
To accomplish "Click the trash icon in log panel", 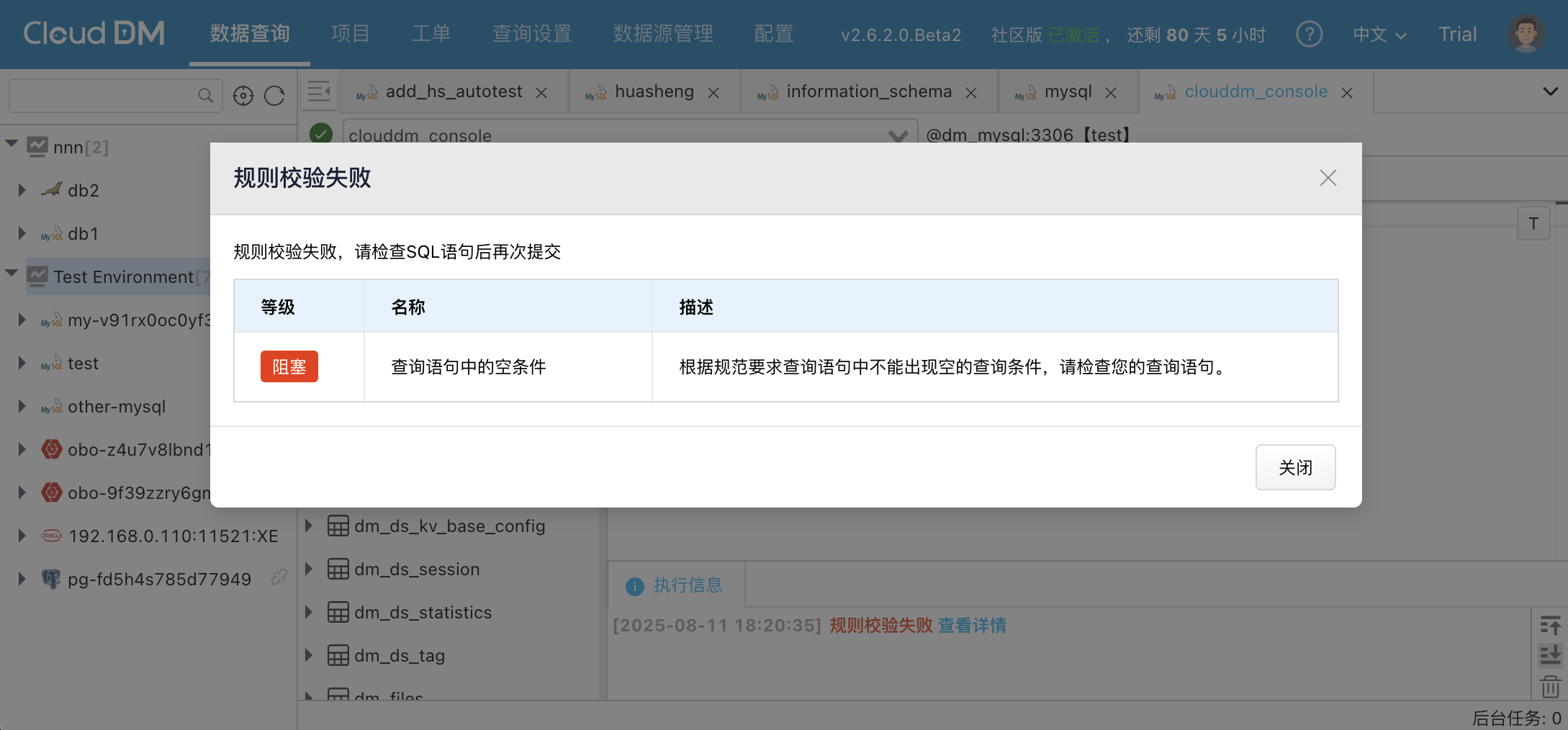I will pos(1550,687).
